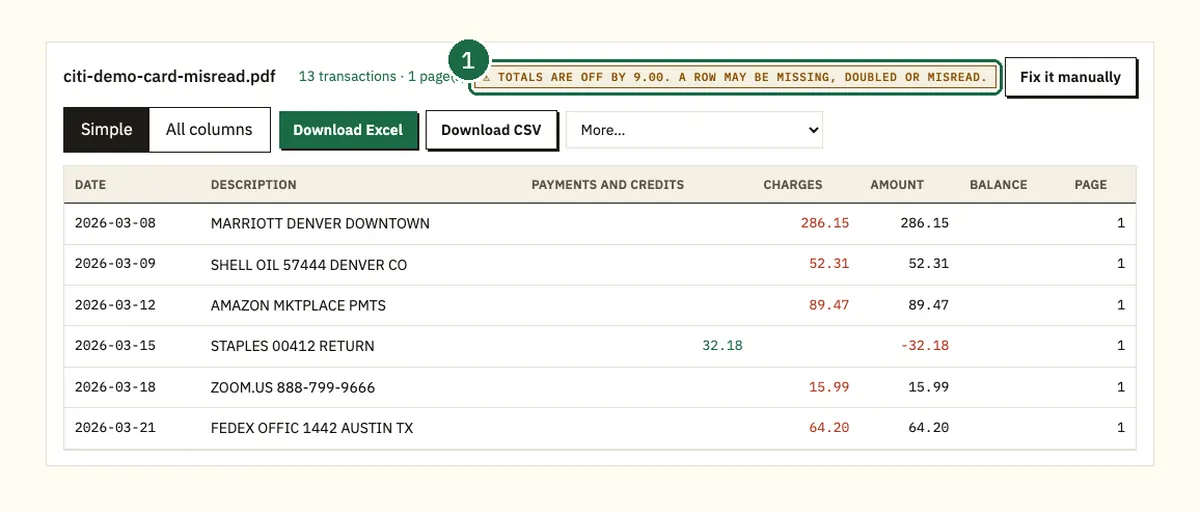Switch to All columns view
The image size is (1200, 512).
pos(209,130)
